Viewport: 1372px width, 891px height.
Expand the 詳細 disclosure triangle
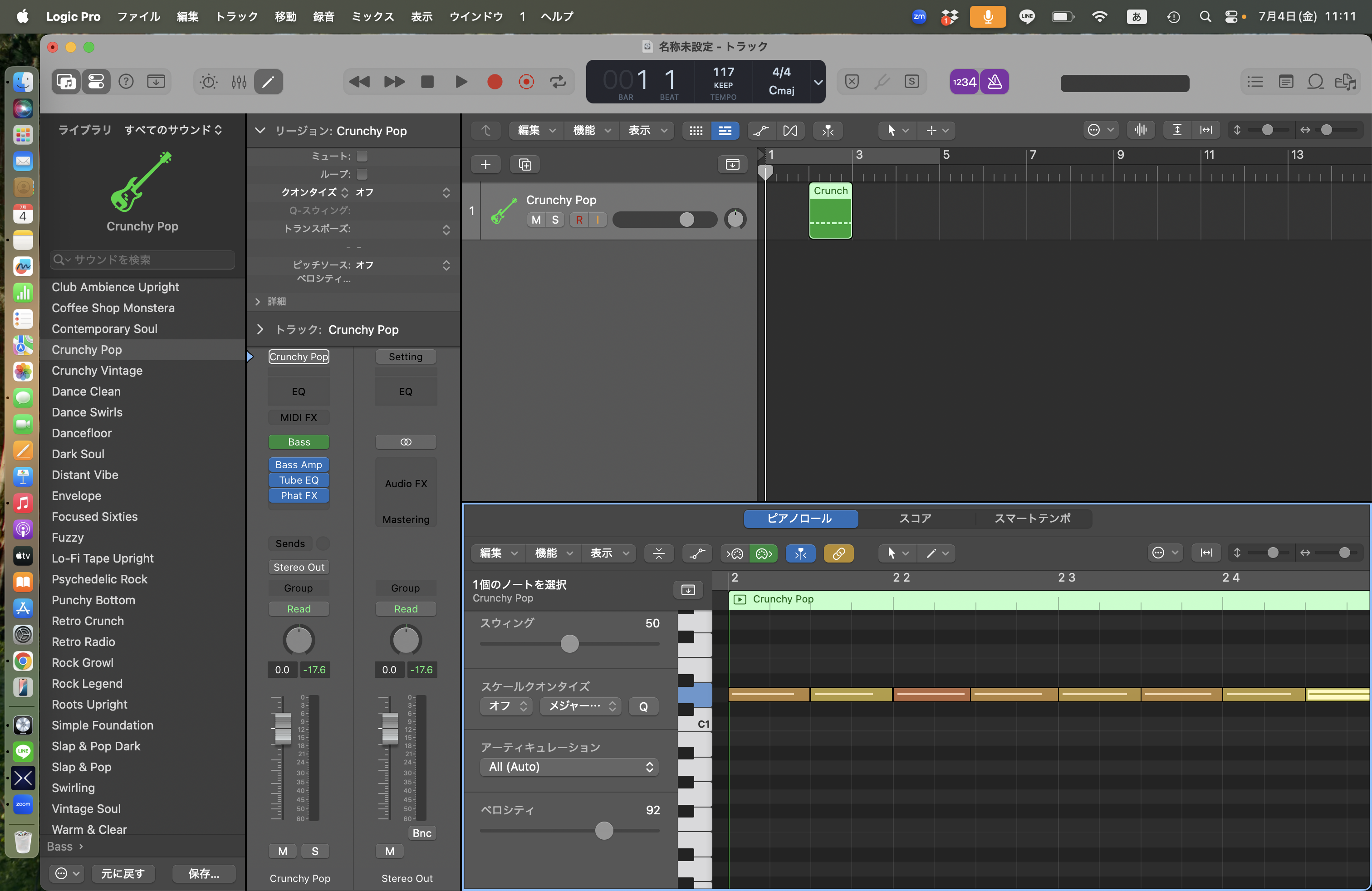258,301
